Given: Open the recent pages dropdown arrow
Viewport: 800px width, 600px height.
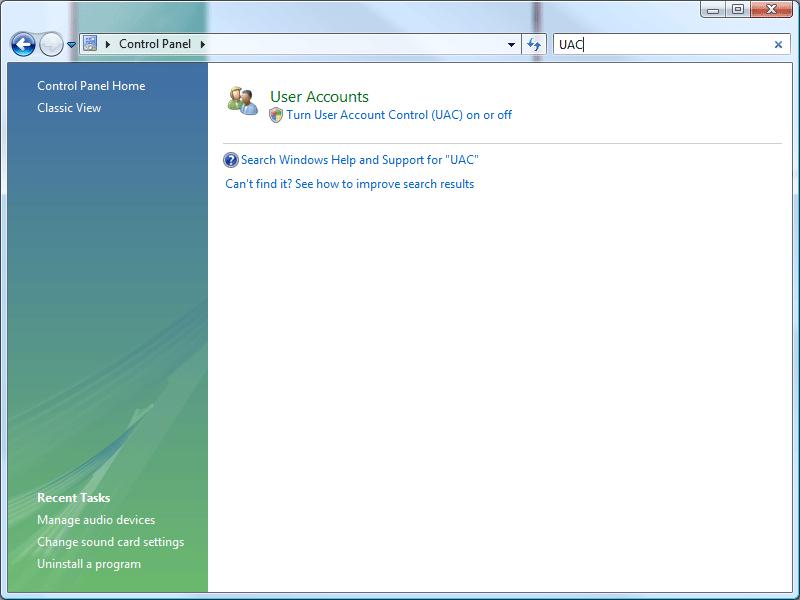Looking at the screenshot, I should (x=71, y=45).
